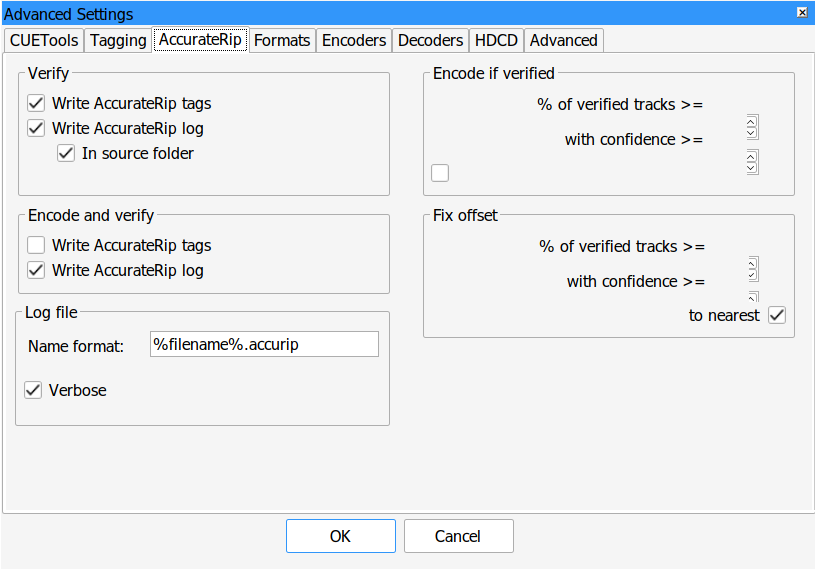815x569 pixels.
Task: Switch to the CUETools tab
Action: click(43, 40)
